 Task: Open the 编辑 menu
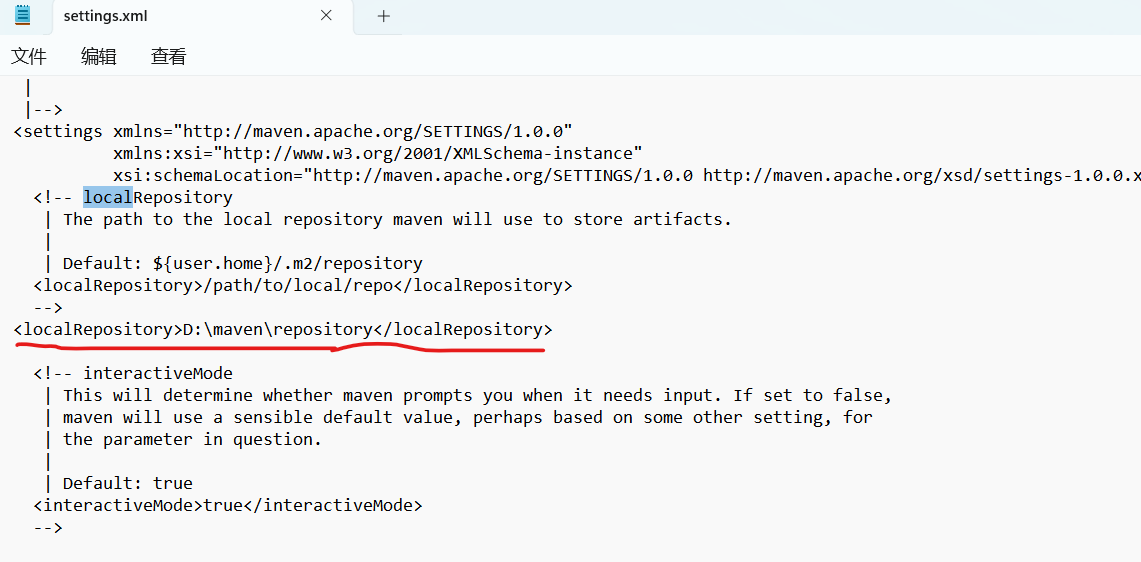point(98,57)
